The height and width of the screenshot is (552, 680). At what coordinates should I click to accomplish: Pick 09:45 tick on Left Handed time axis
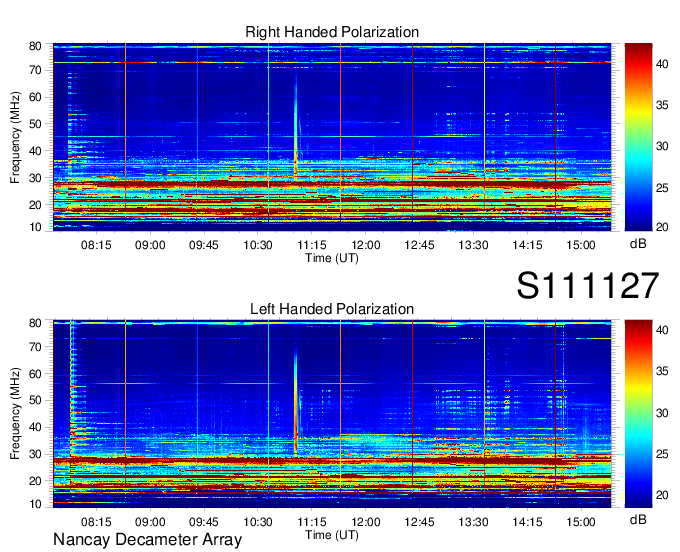pos(204,522)
